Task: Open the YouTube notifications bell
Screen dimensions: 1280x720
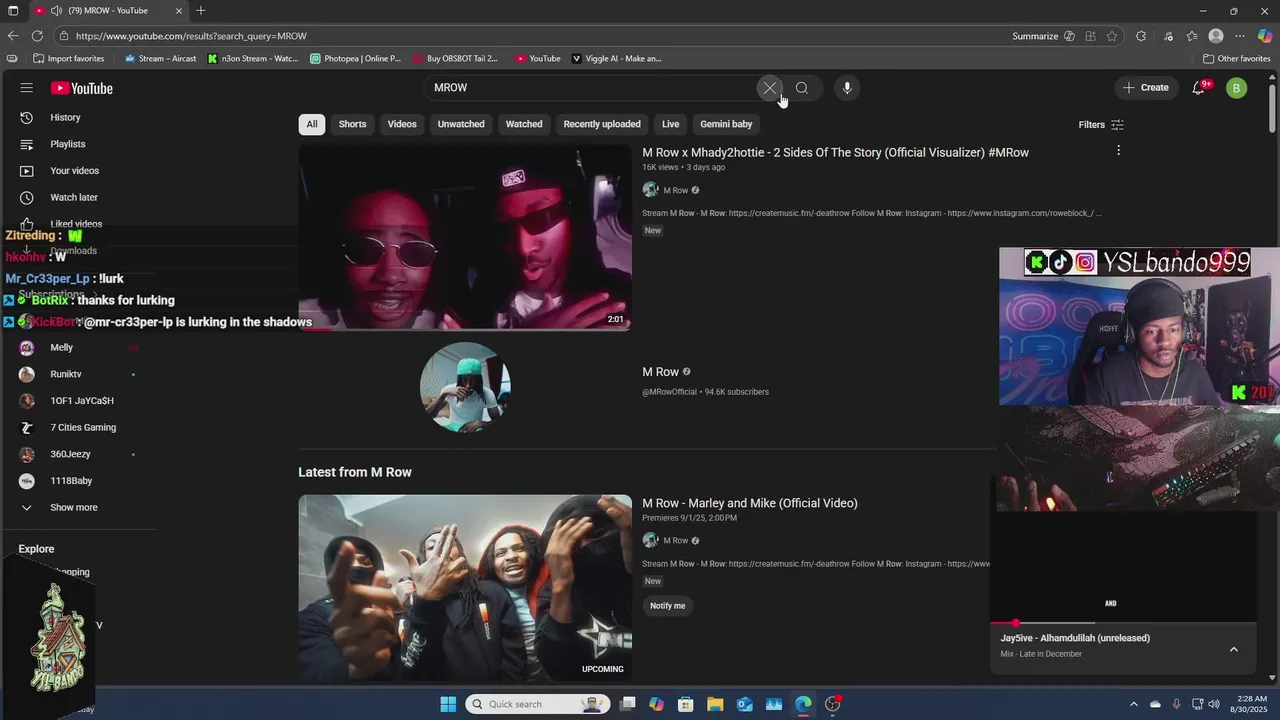Action: pyautogui.click(x=1199, y=88)
